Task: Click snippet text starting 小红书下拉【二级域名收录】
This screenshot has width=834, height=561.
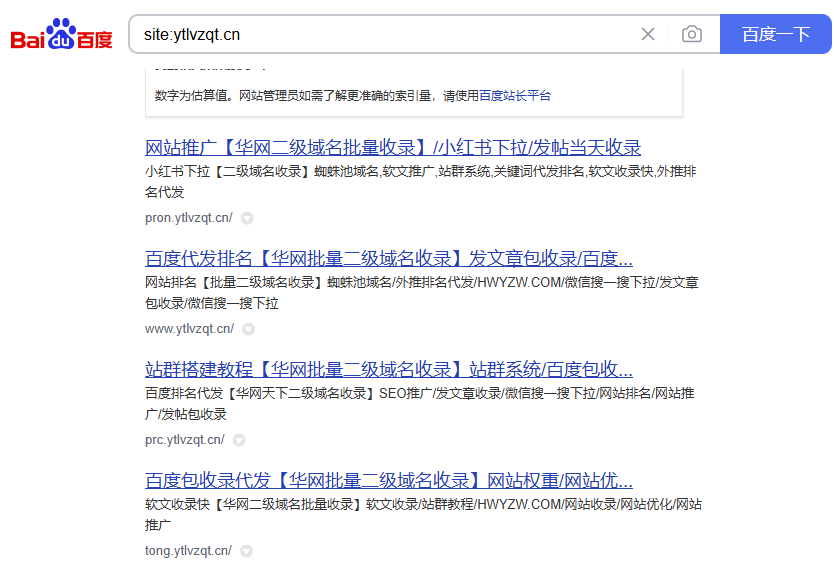Action: (x=420, y=182)
